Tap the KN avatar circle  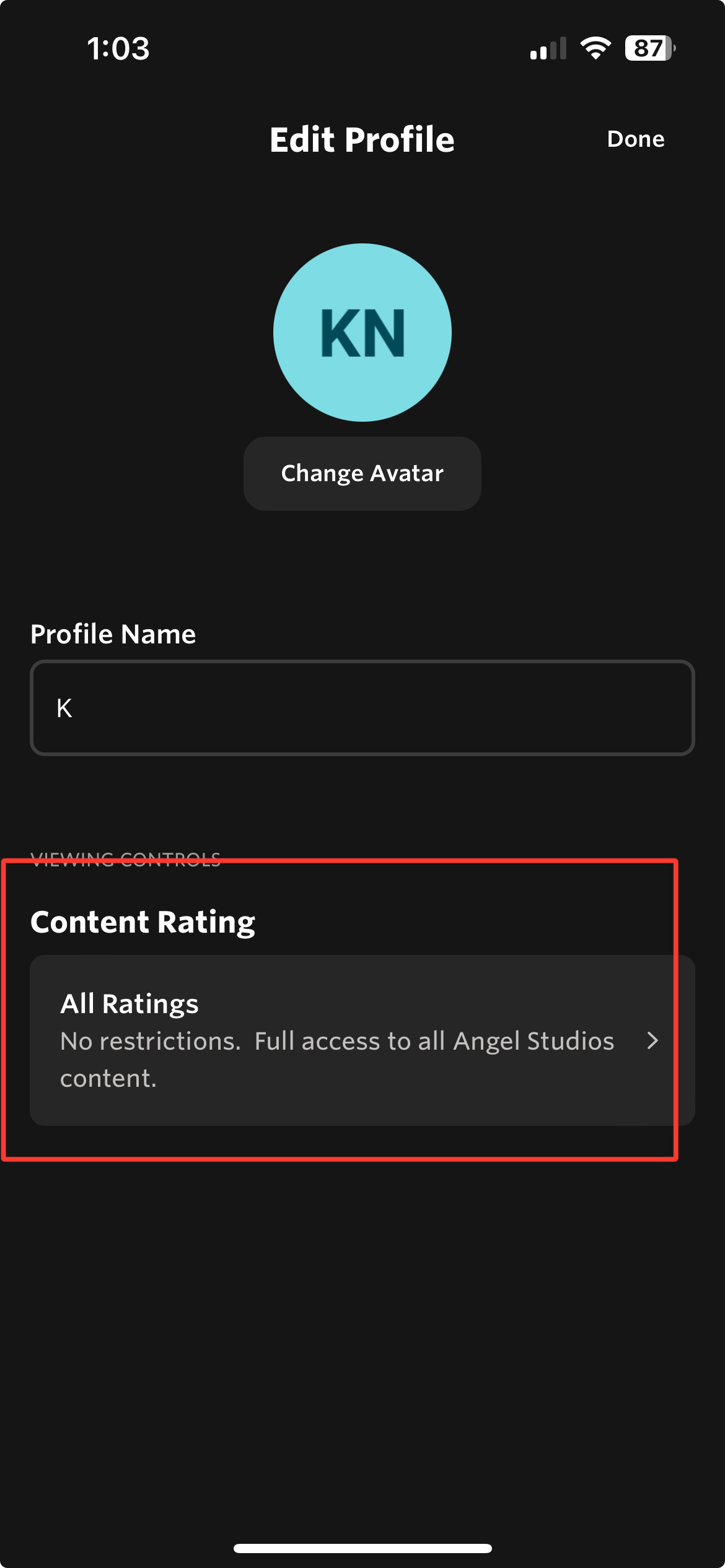click(x=362, y=333)
